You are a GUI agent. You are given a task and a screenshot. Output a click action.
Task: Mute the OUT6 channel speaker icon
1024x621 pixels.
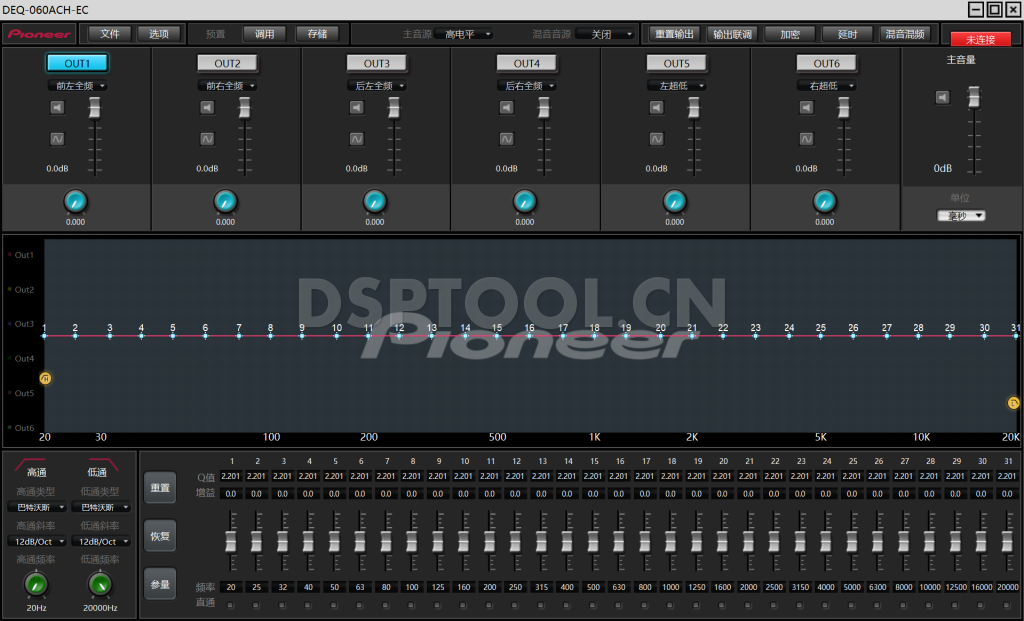click(x=807, y=108)
